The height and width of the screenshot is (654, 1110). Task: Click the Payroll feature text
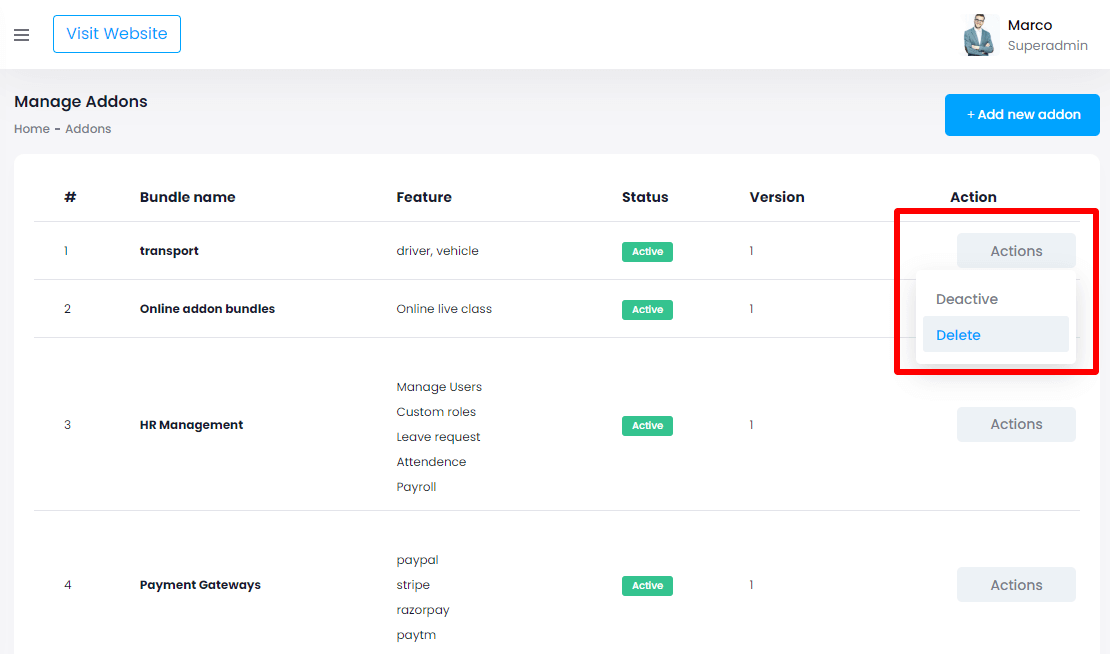point(416,487)
